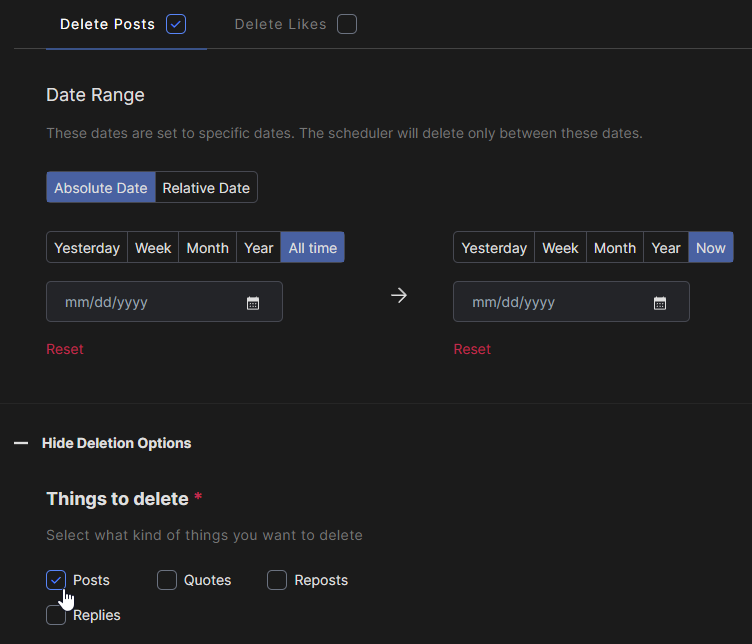Check the Quotes checkbox
Viewport: 752px width, 644px height.
(167, 580)
